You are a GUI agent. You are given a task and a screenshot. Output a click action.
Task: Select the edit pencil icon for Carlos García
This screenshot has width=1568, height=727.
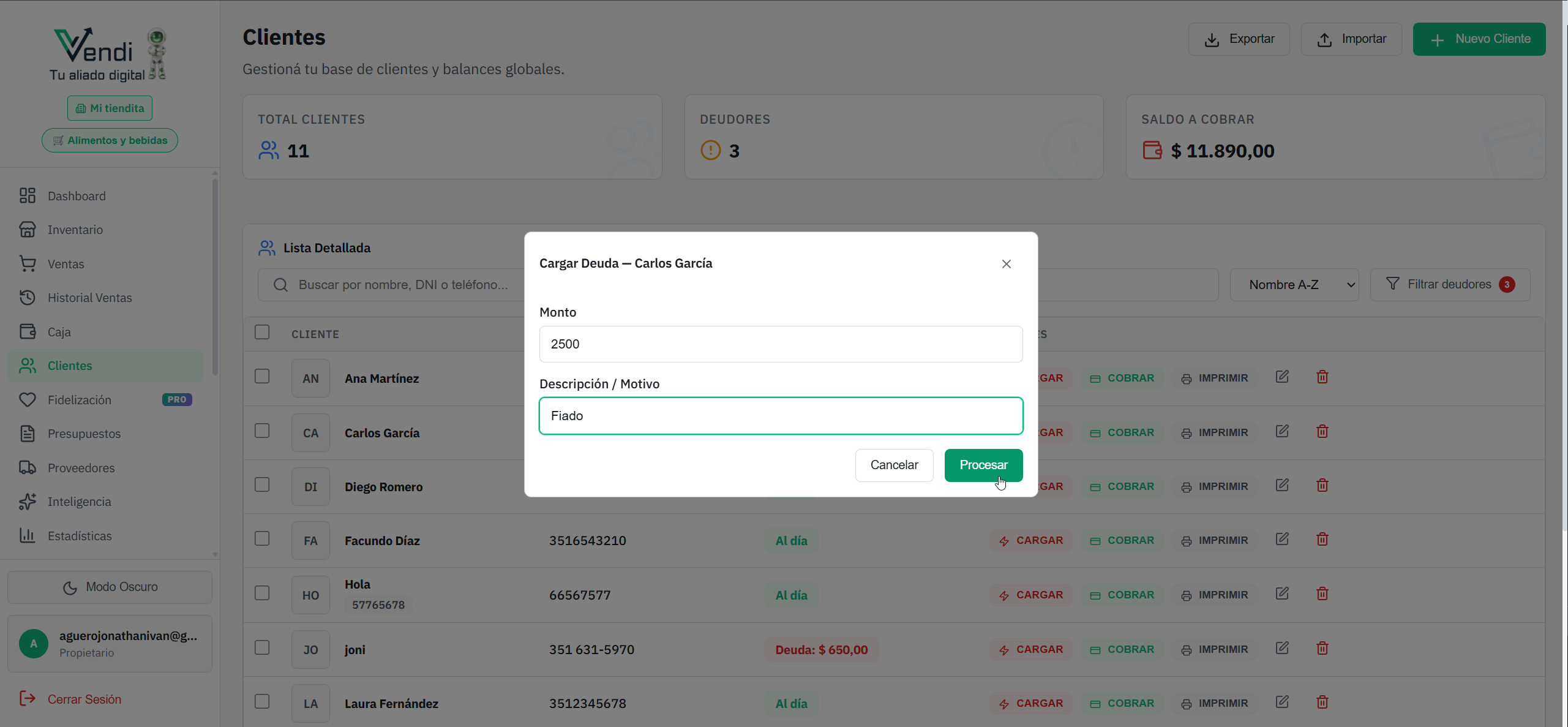[x=1282, y=431]
